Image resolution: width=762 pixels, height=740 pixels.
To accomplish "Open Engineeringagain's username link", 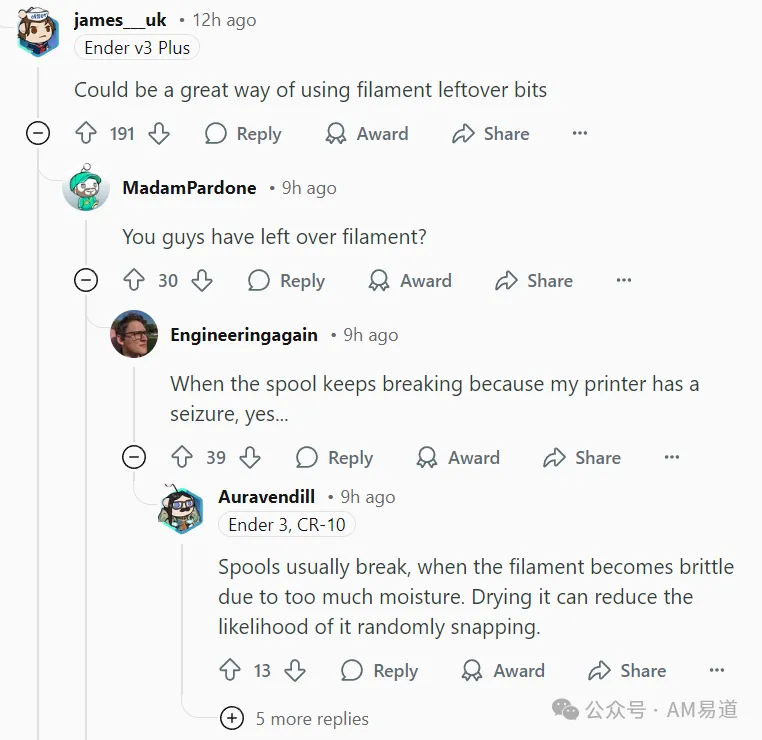I will (244, 335).
